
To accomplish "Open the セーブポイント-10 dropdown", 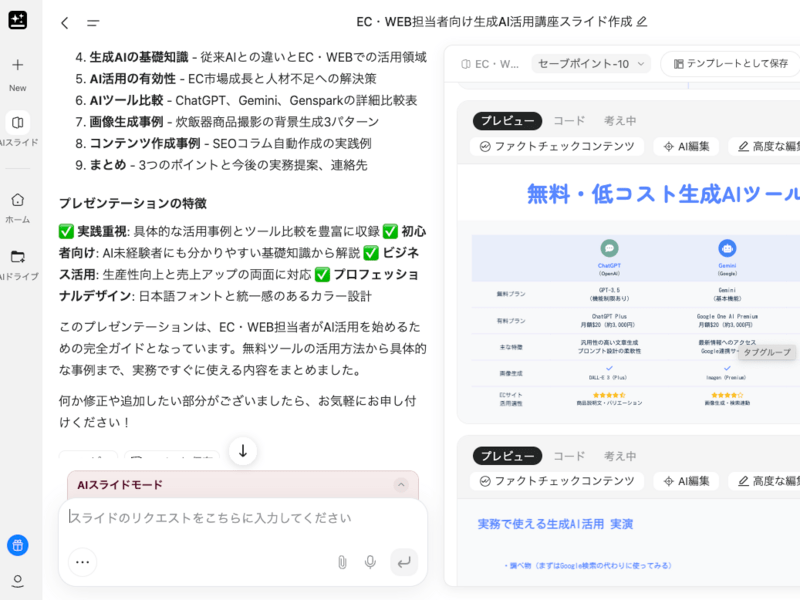I will click(590, 64).
